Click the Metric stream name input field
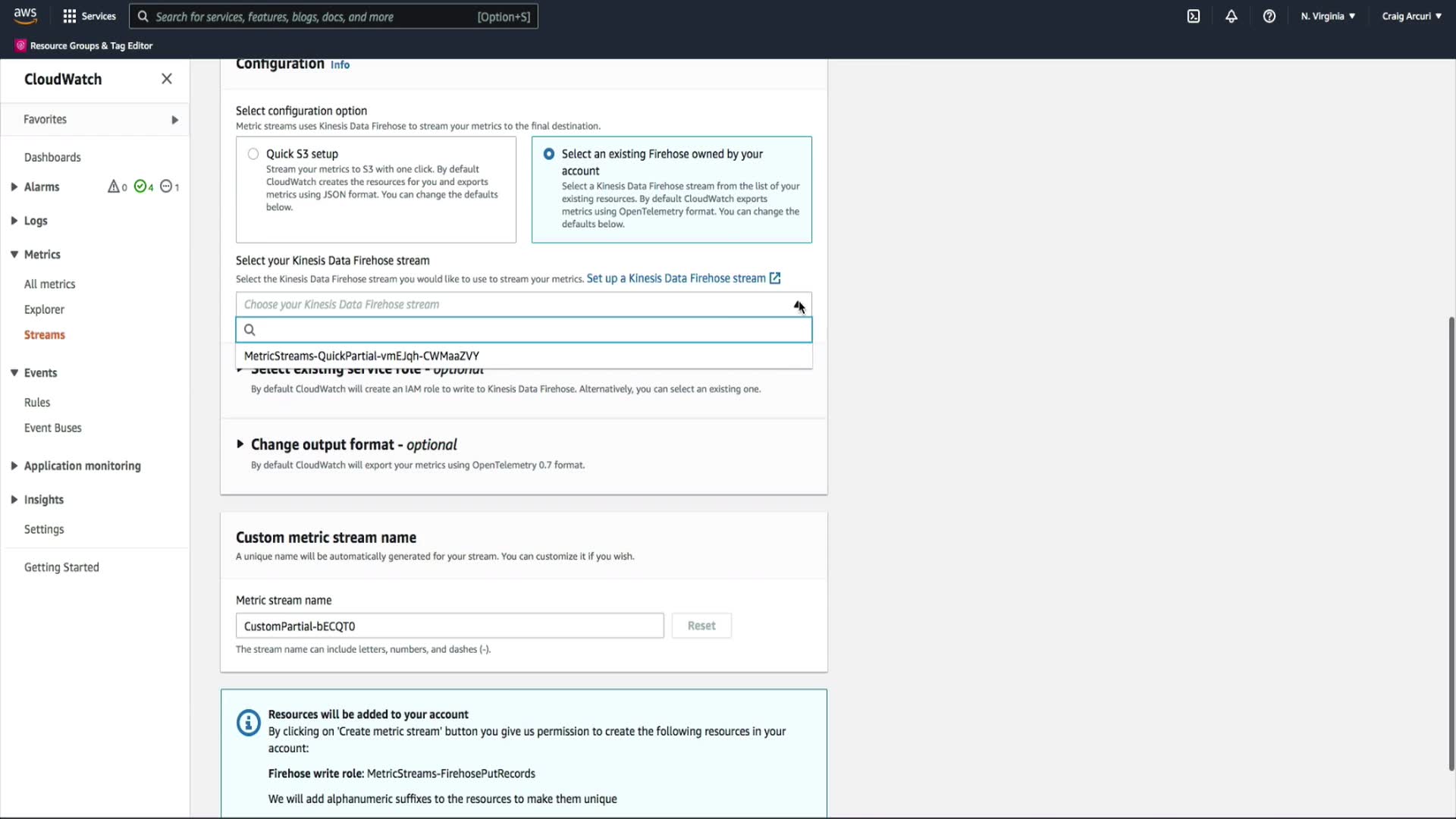 click(450, 626)
